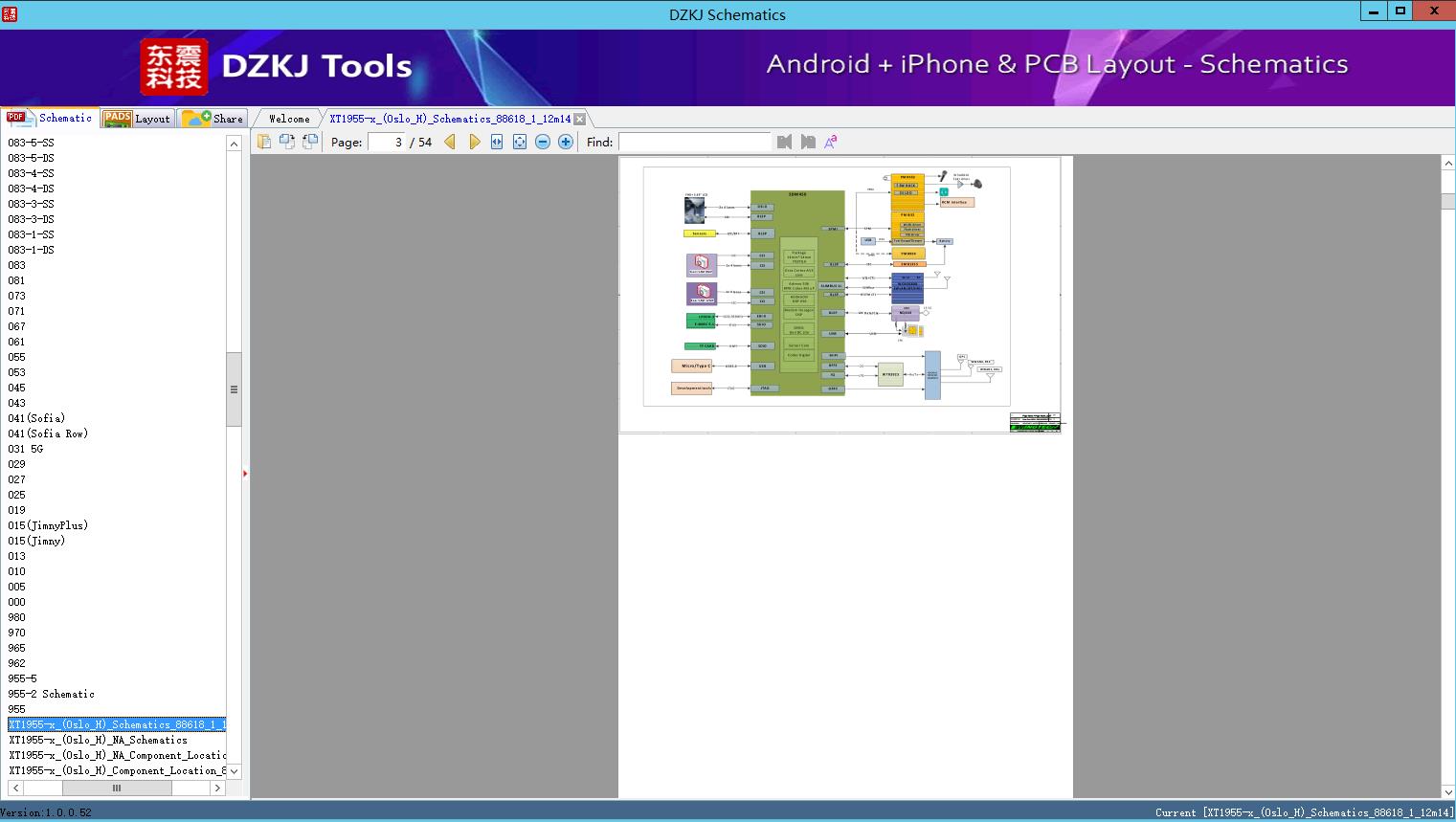Select item 067 in the list

pyautogui.click(x=17, y=326)
